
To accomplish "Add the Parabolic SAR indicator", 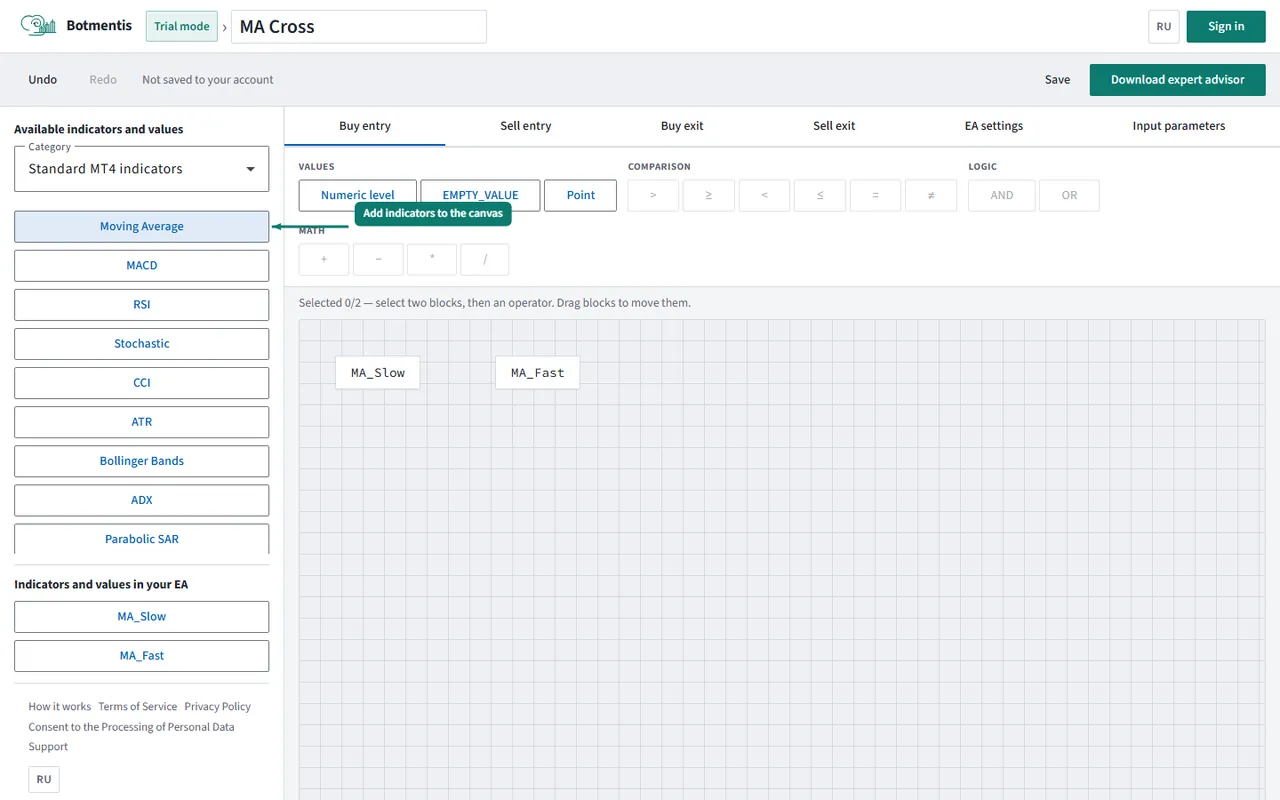I will (142, 539).
